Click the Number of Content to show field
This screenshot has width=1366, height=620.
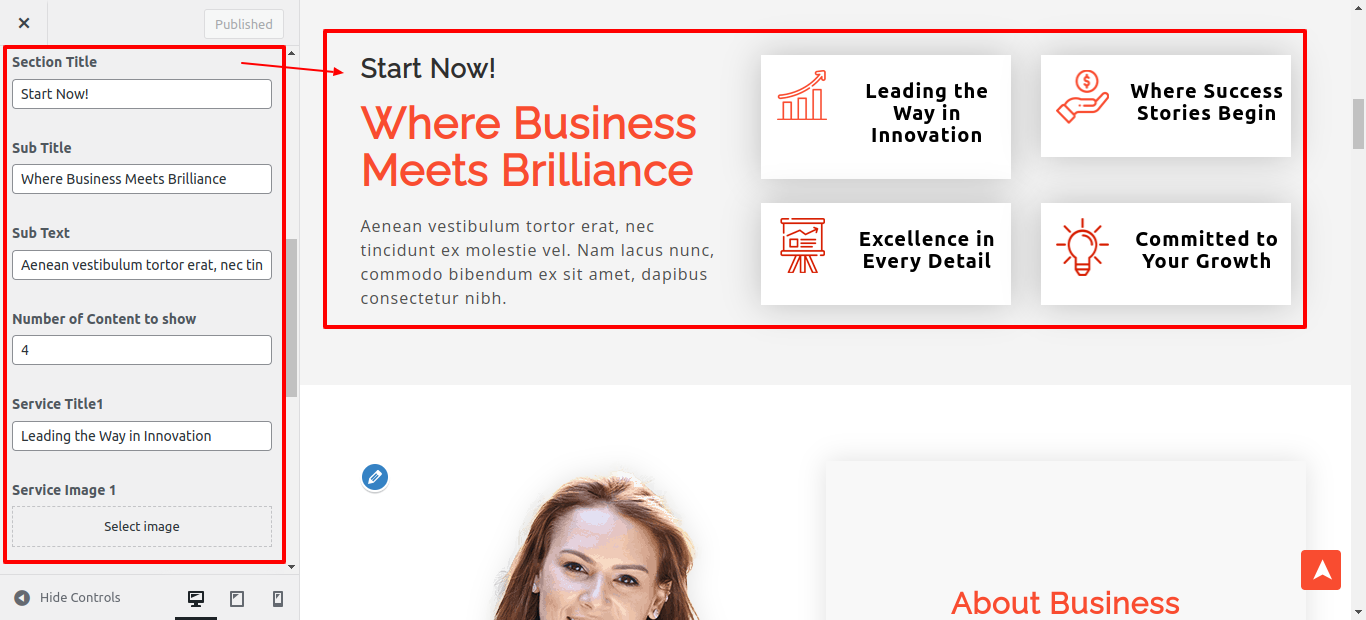142,350
